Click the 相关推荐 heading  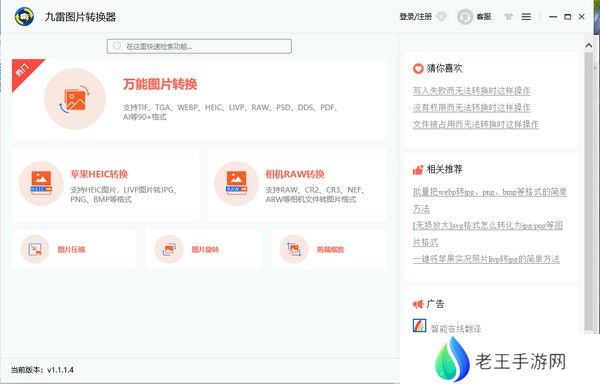coord(444,169)
